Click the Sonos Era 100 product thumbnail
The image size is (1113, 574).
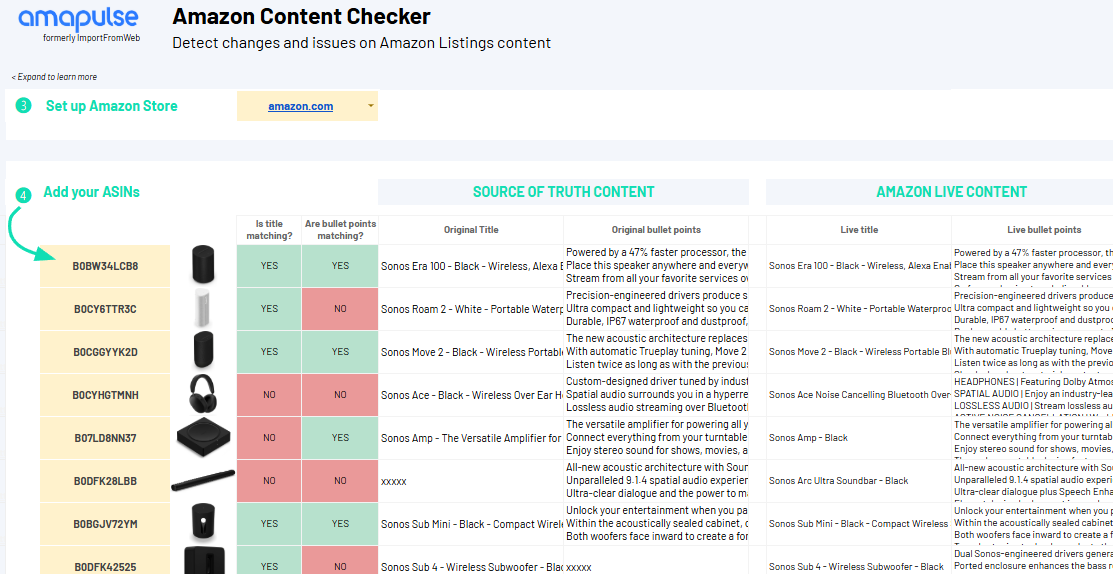point(203,265)
